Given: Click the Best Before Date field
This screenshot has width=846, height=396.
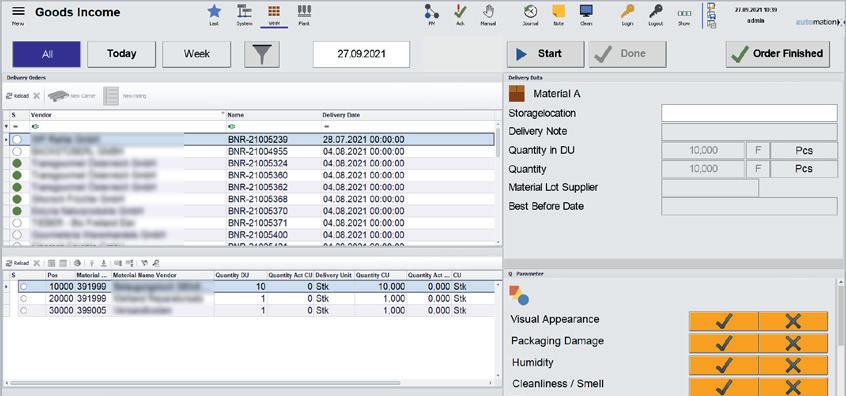Looking at the screenshot, I should [749, 206].
